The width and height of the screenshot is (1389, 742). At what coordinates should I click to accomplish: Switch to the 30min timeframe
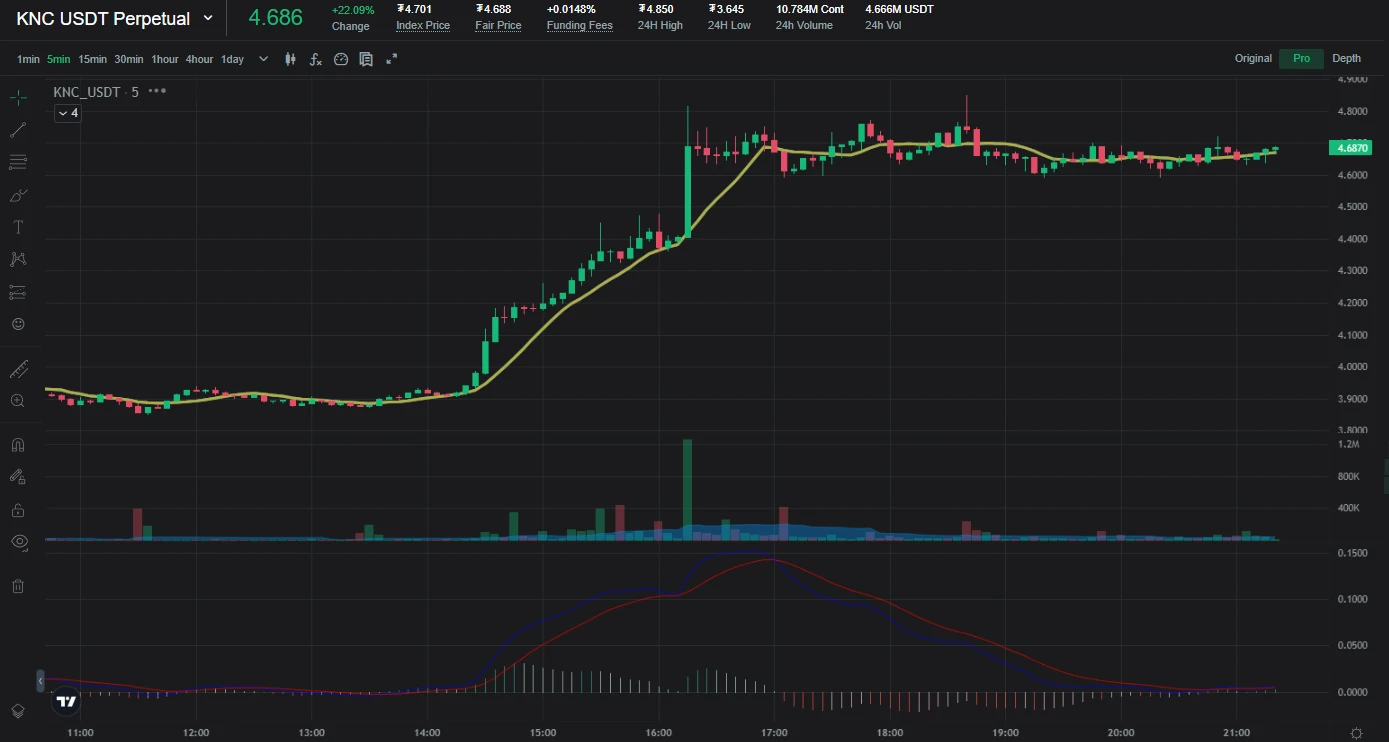[x=129, y=59]
